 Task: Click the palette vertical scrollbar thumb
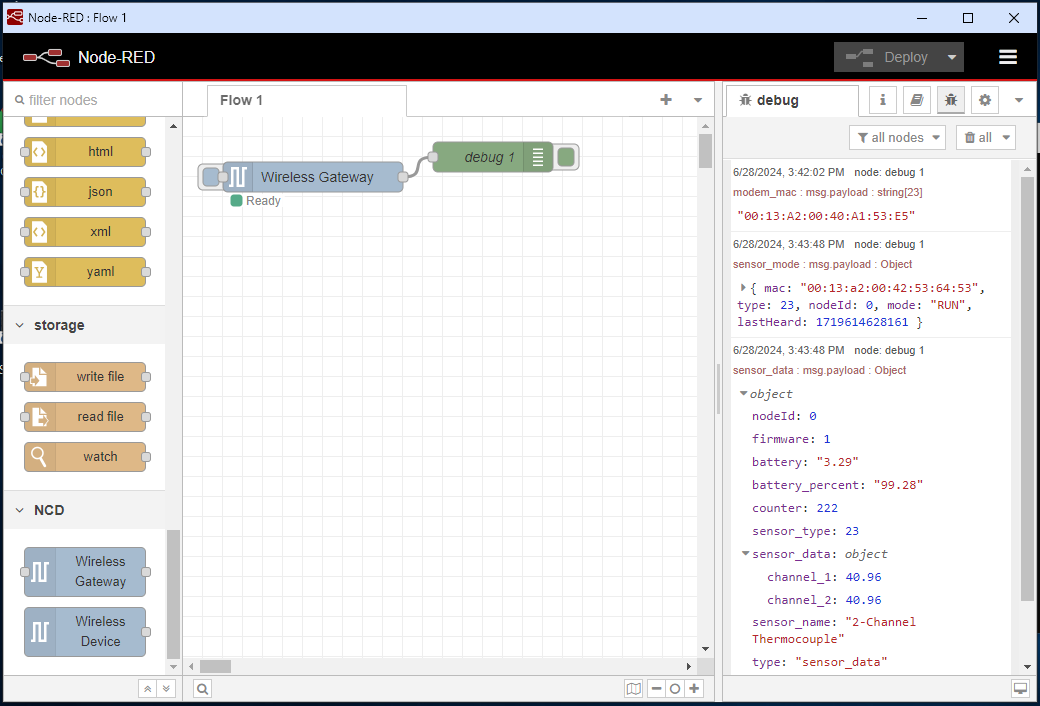(x=173, y=594)
